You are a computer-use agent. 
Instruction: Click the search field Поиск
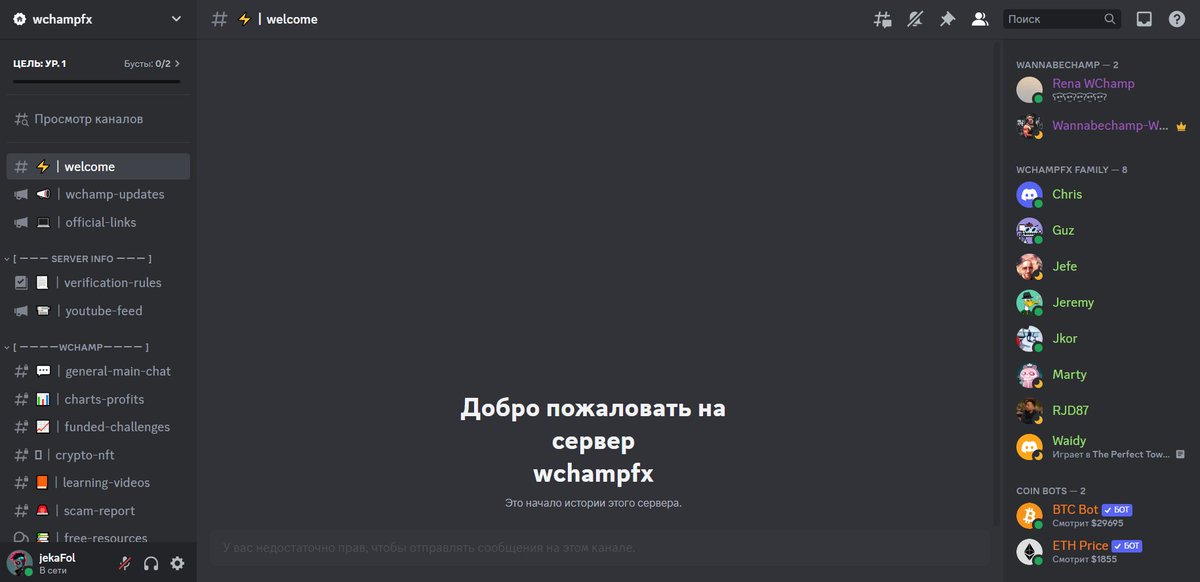click(1062, 19)
